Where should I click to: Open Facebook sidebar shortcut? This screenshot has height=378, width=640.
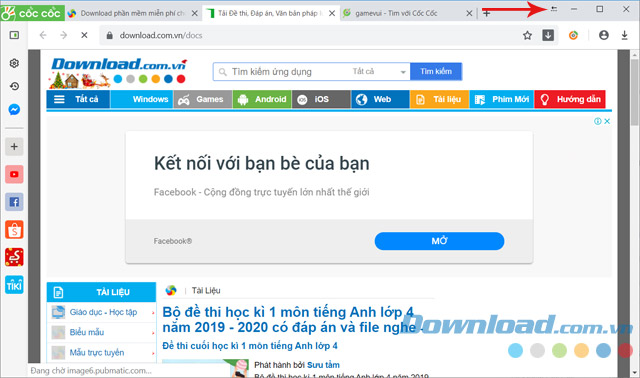[14, 202]
